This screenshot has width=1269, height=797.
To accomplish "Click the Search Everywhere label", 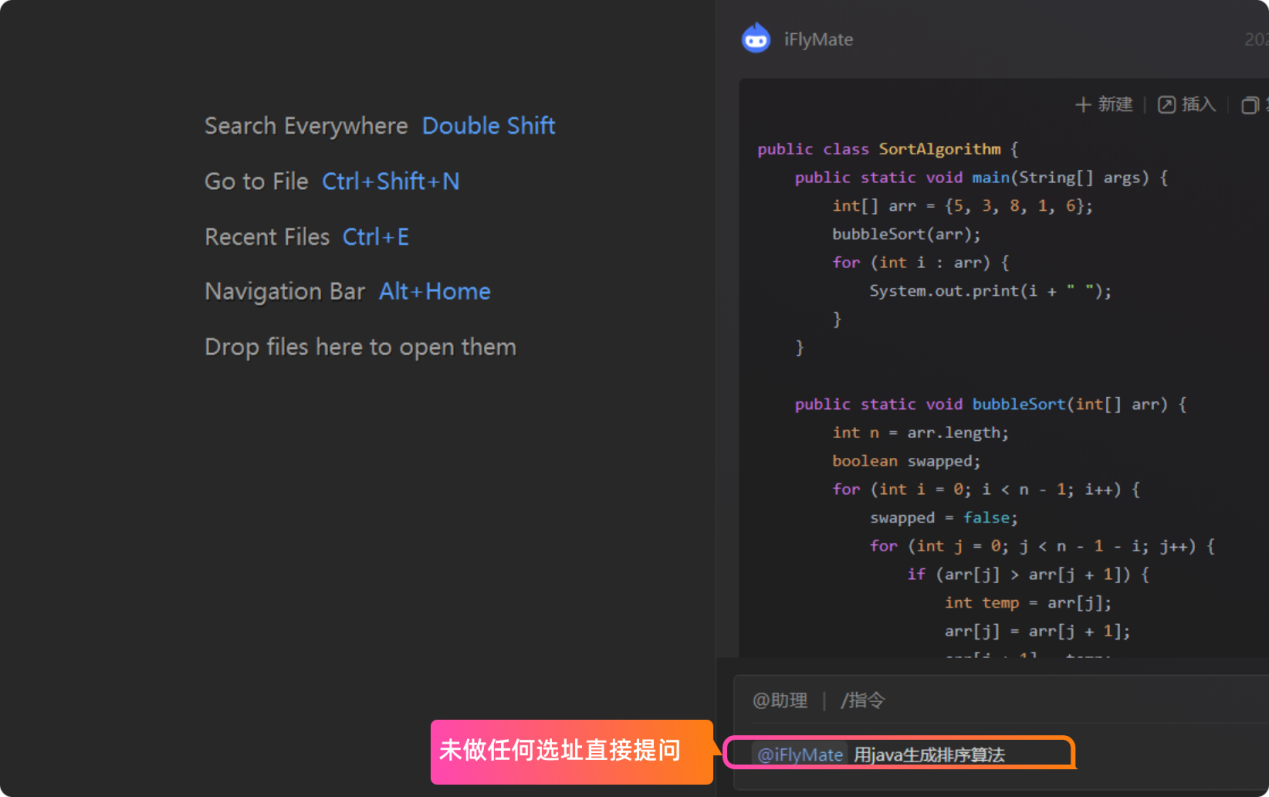I will tap(306, 126).
